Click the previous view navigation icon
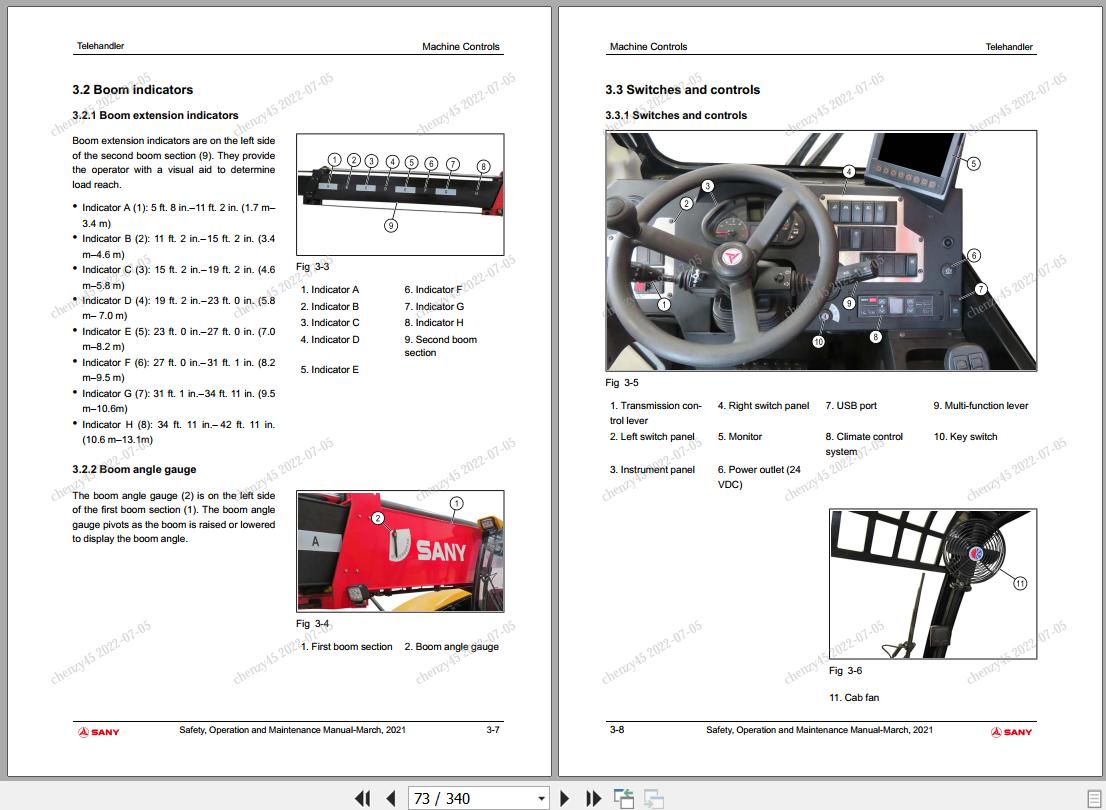1106x810 pixels. tap(624, 798)
